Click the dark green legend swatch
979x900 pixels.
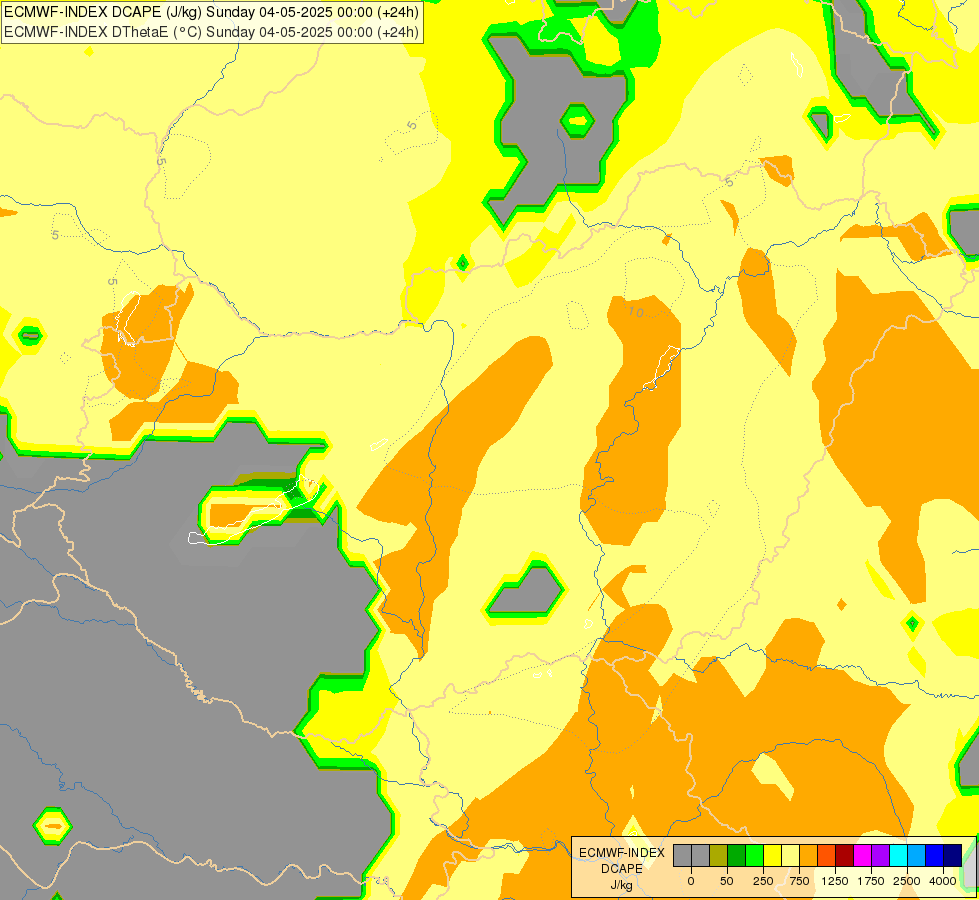coord(737,856)
